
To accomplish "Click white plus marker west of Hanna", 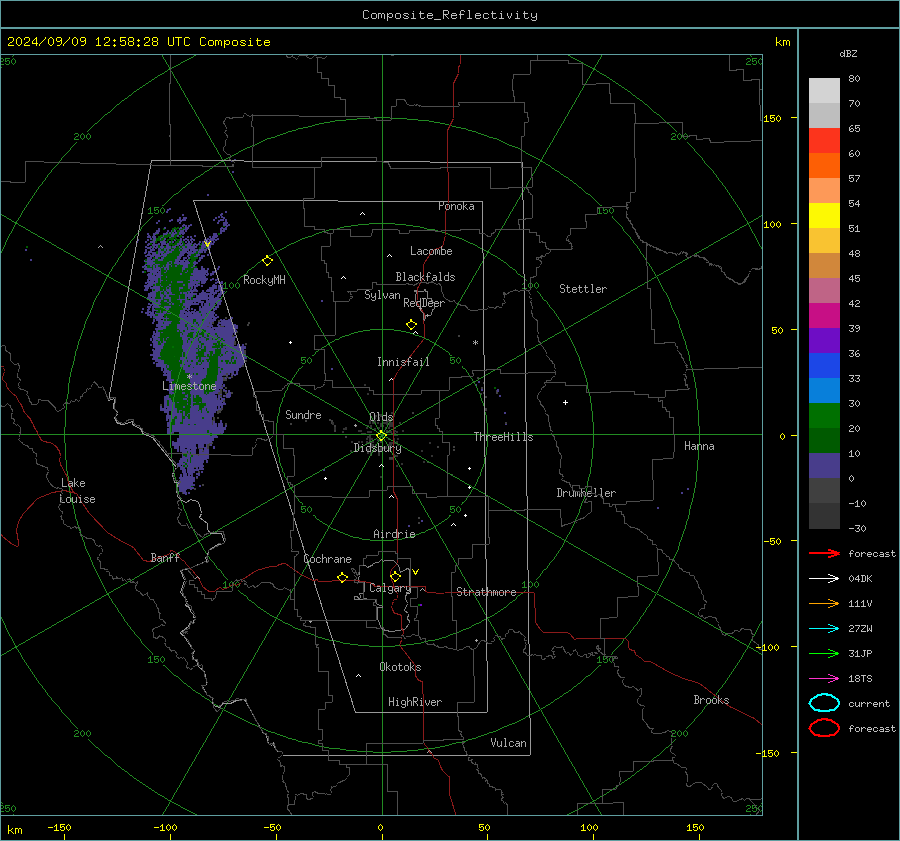I will [565, 402].
